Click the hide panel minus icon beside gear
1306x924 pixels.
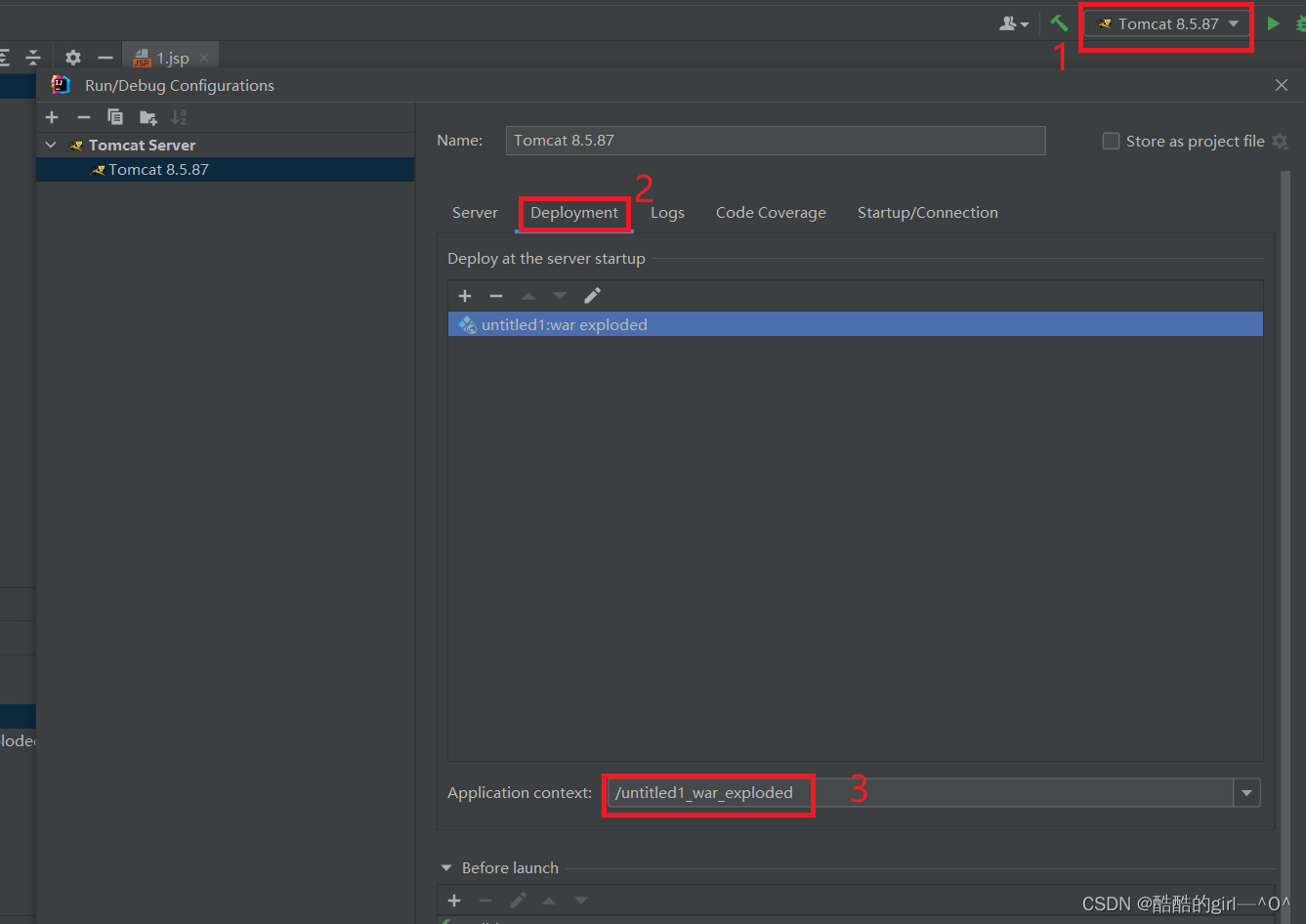(105, 58)
